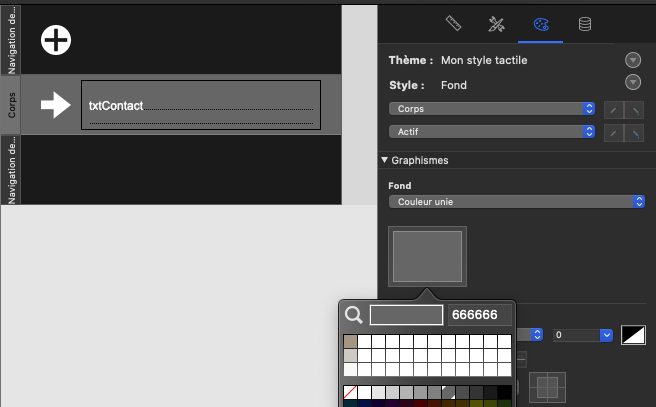Switch to the Styles tab with crossed tools icon
Image resolution: width=656 pixels, height=407 pixels.
pyautogui.click(x=496, y=24)
